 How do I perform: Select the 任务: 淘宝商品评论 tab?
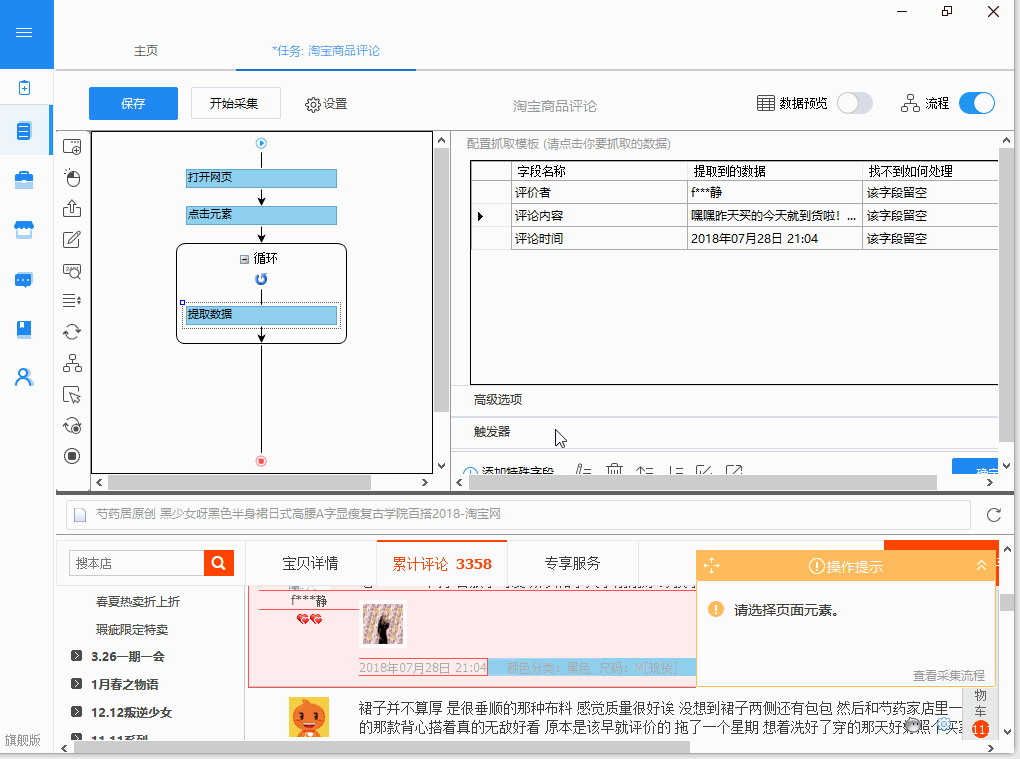point(326,51)
